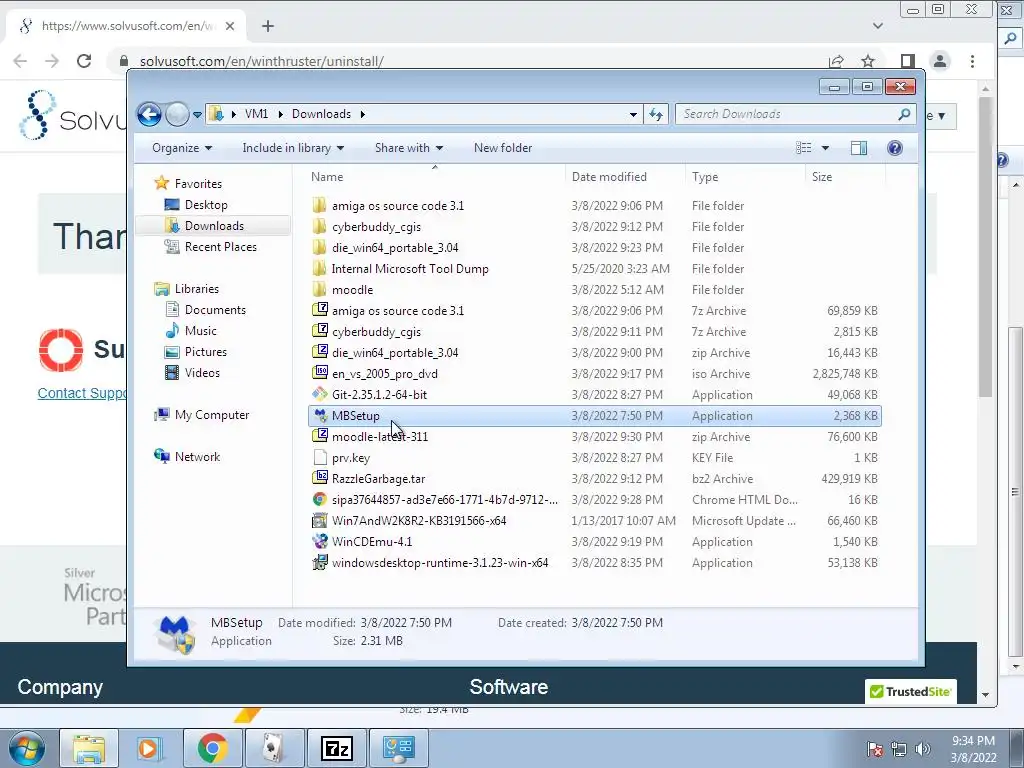
Task: Select Recent Places in navigation pane
Action: (x=220, y=247)
